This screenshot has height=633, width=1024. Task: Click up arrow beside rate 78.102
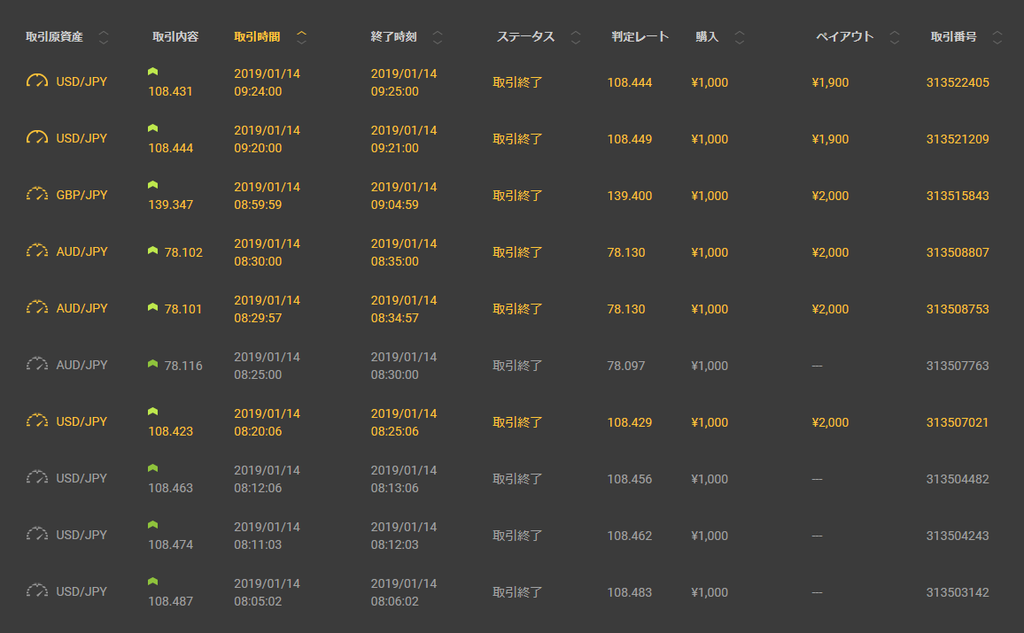tap(153, 250)
